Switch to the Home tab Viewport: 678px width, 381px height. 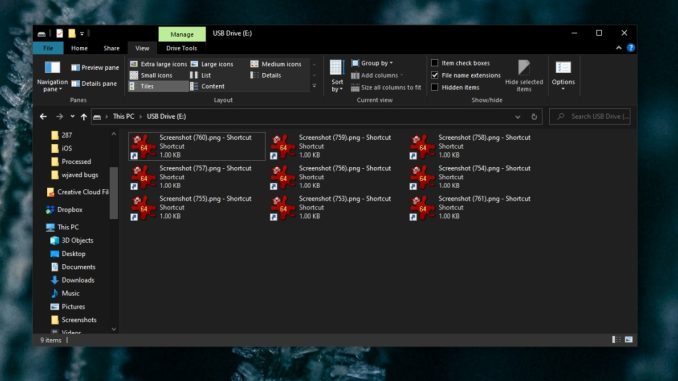[x=79, y=48]
